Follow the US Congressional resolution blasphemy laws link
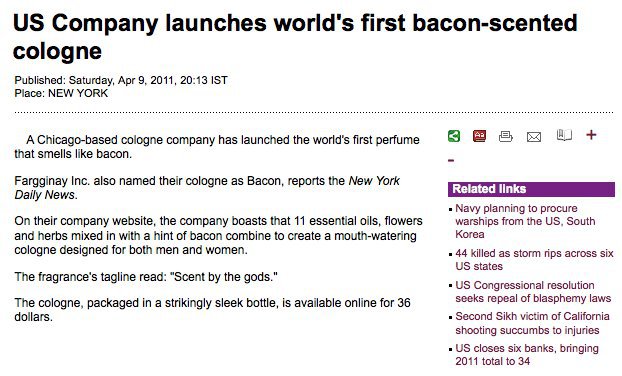This screenshot has width=622, height=376. point(533,292)
